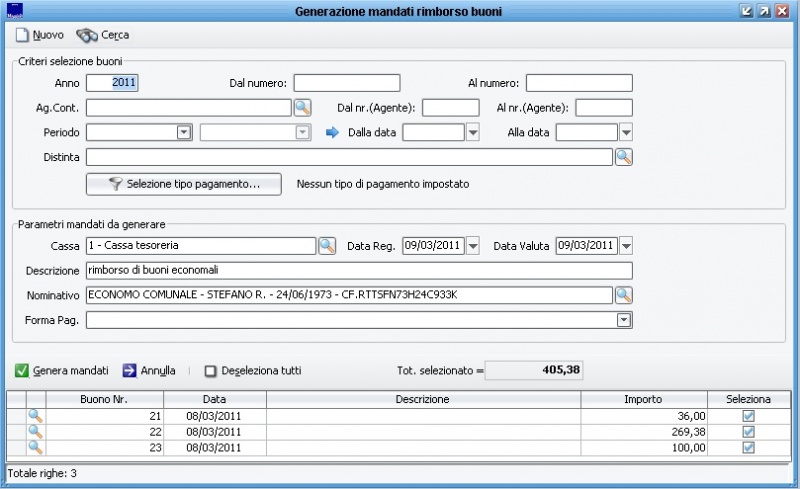This screenshot has width=800, height=489.
Task: Open the Cassa lookup magnifier
Action: tap(327, 246)
